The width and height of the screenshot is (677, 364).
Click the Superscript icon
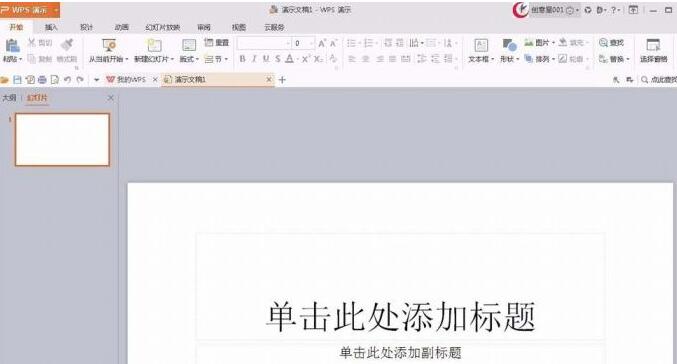pyautogui.click(x=305, y=59)
